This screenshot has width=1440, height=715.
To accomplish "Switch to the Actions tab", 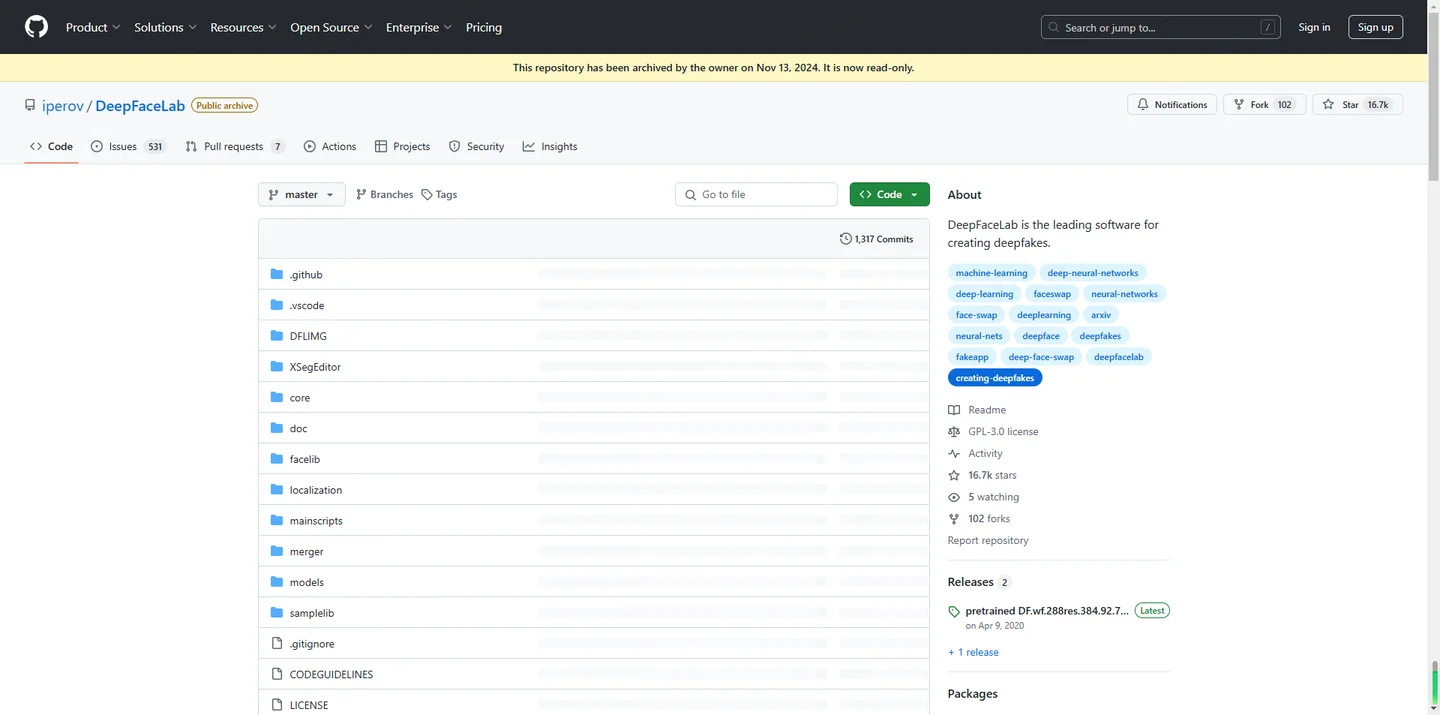I will (330, 146).
